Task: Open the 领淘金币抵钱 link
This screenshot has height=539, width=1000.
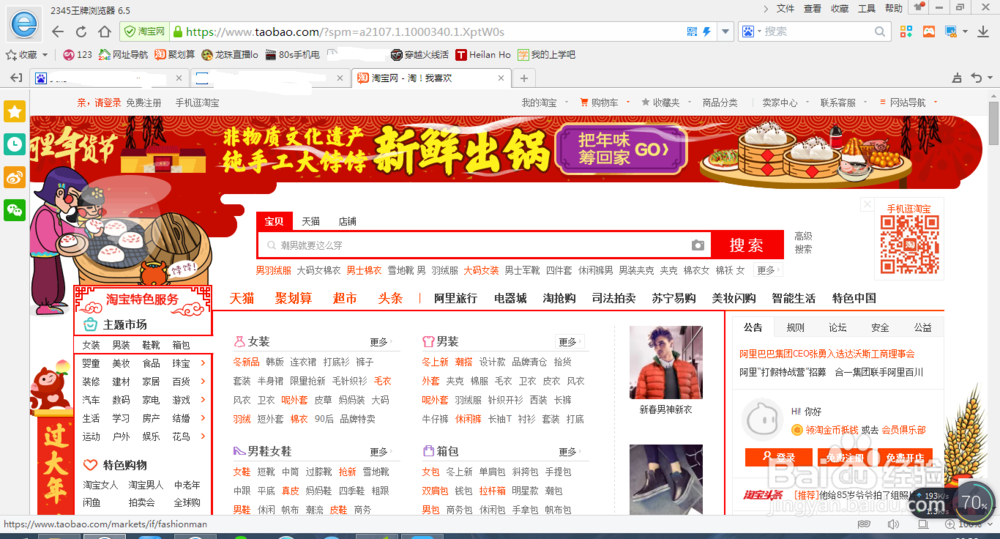Action: click(x=831, y=430)
